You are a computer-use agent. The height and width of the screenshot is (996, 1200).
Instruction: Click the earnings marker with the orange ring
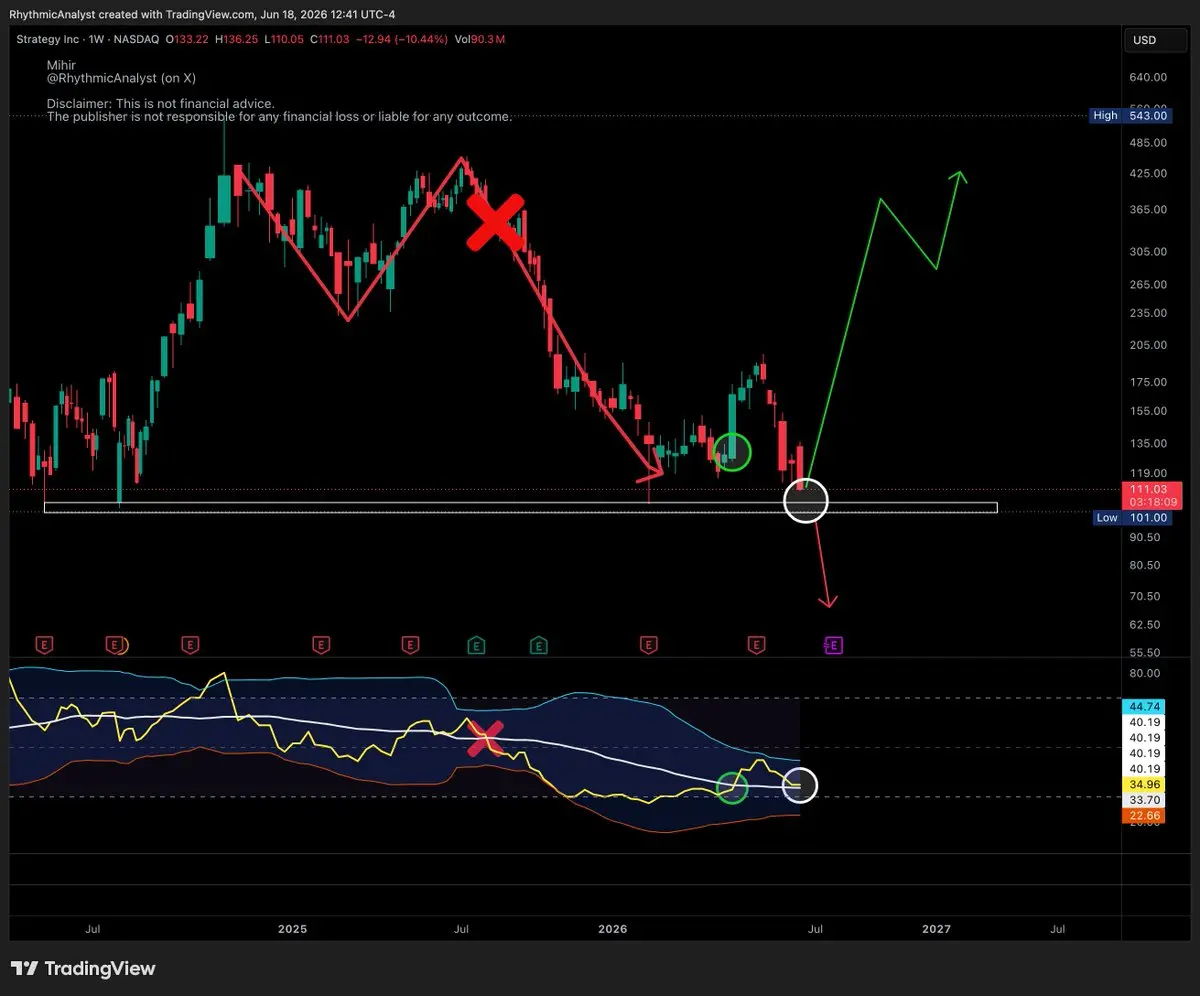click(117, 645)
